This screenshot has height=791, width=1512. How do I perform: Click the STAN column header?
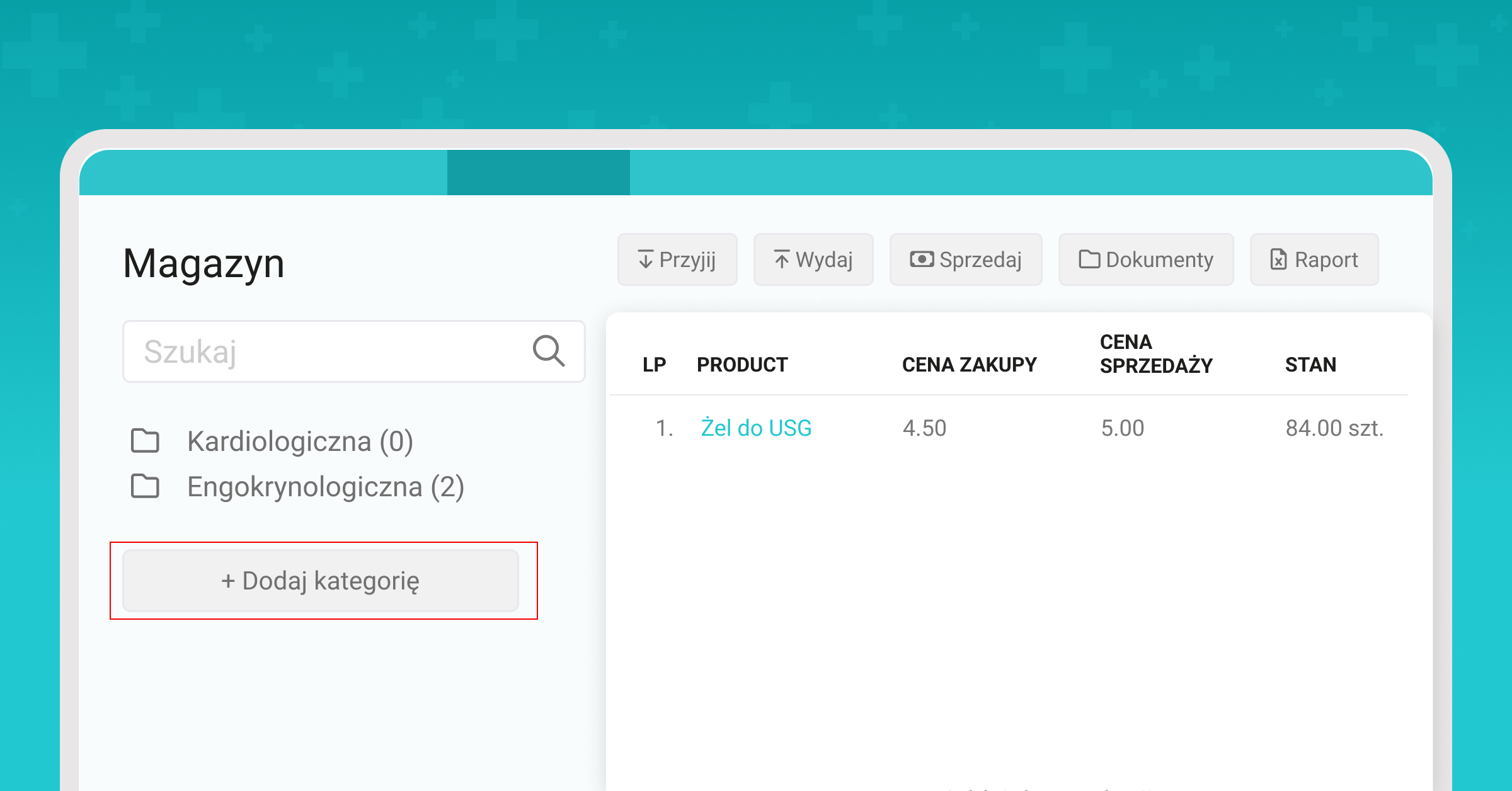(1310, 365)
